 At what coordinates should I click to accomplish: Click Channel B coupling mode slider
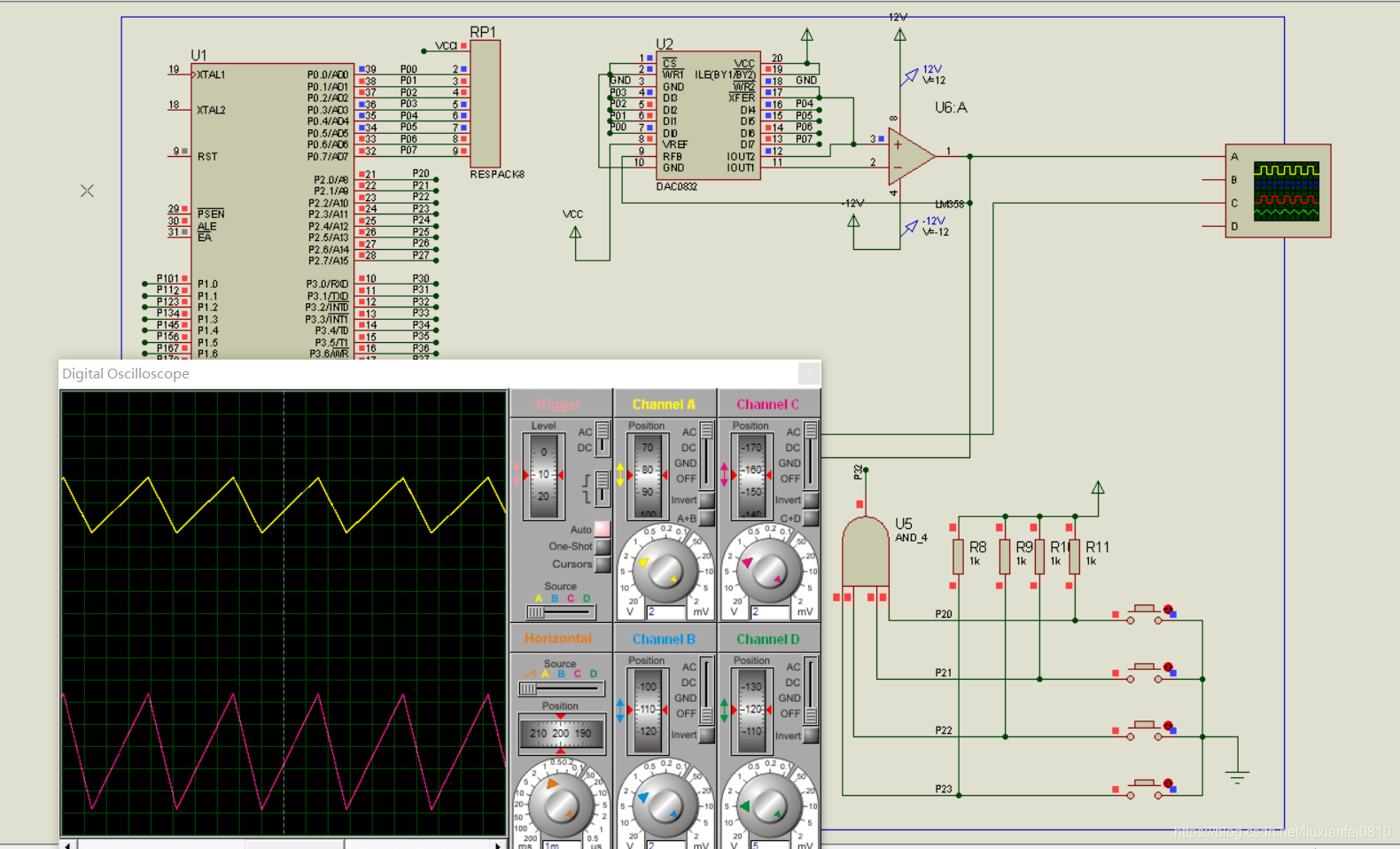(707, 690)
